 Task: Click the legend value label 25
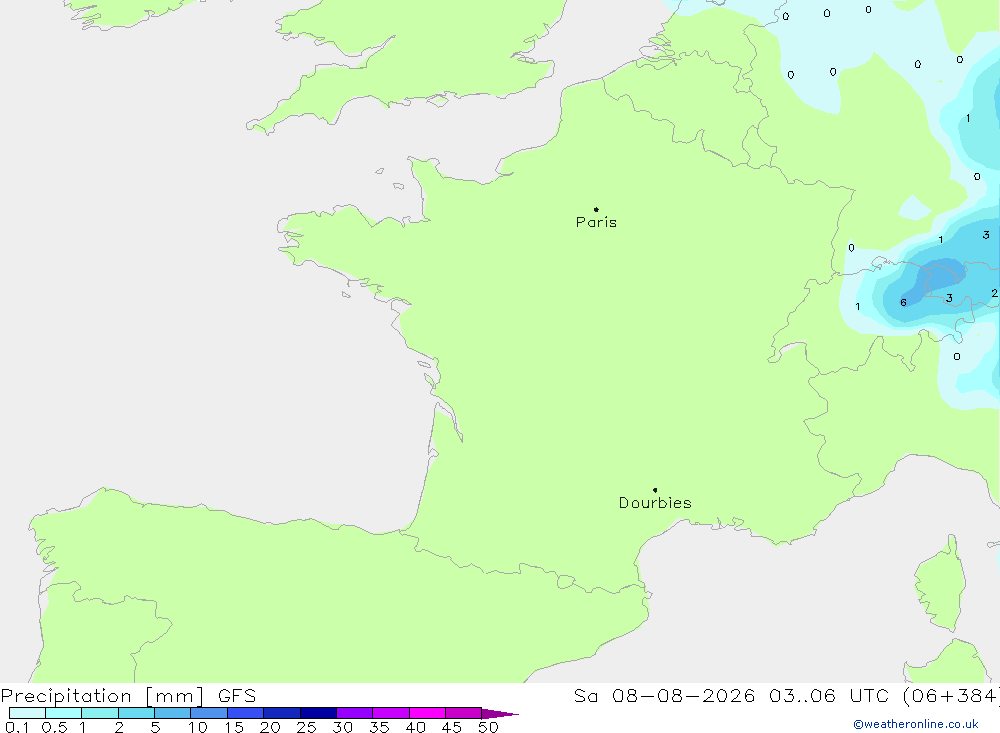tap(306, 727)
